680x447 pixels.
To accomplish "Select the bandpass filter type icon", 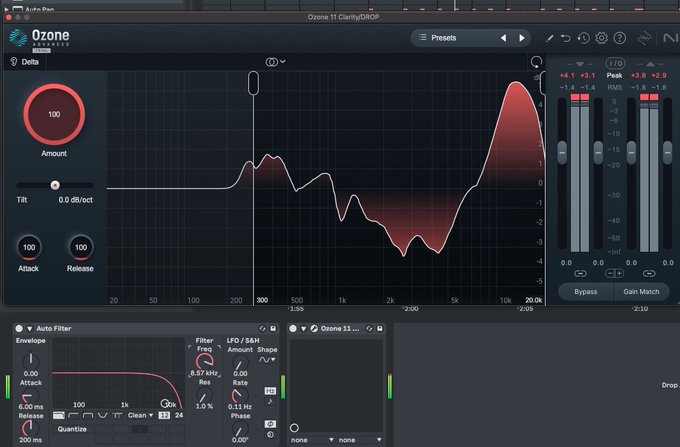I will (x=88, y=415).
